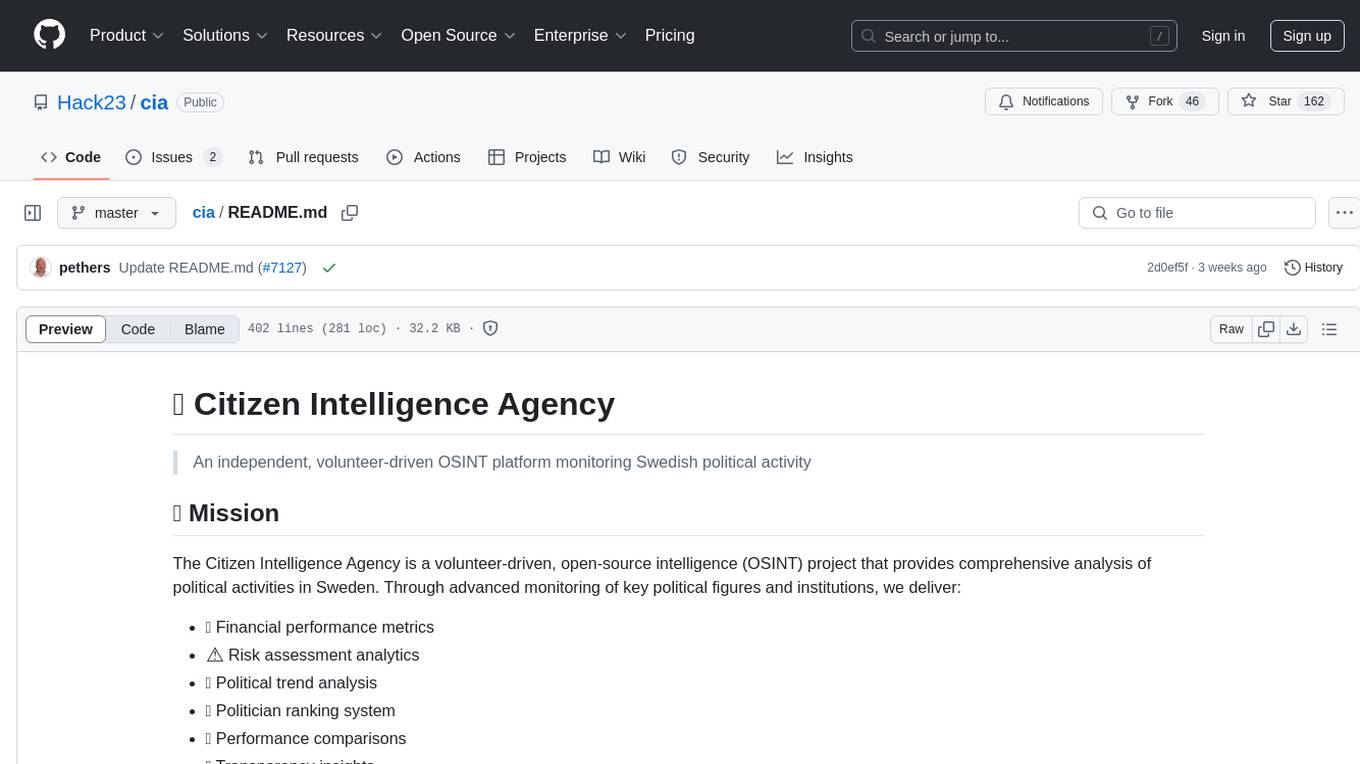The width and height of the screenshot is (1360, 764).
Task: Switch to the Blame view
Action: pyautogui.click(x=204, y=329)
